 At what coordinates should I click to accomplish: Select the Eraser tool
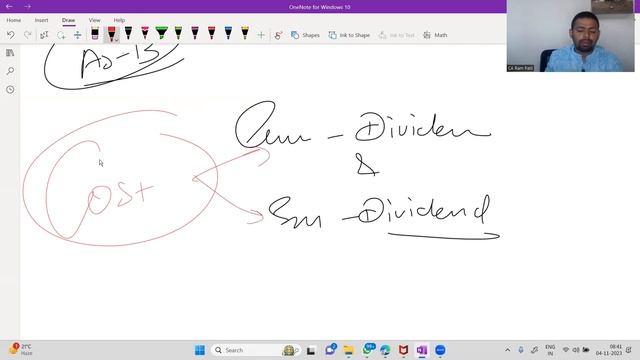pos(95,33)
